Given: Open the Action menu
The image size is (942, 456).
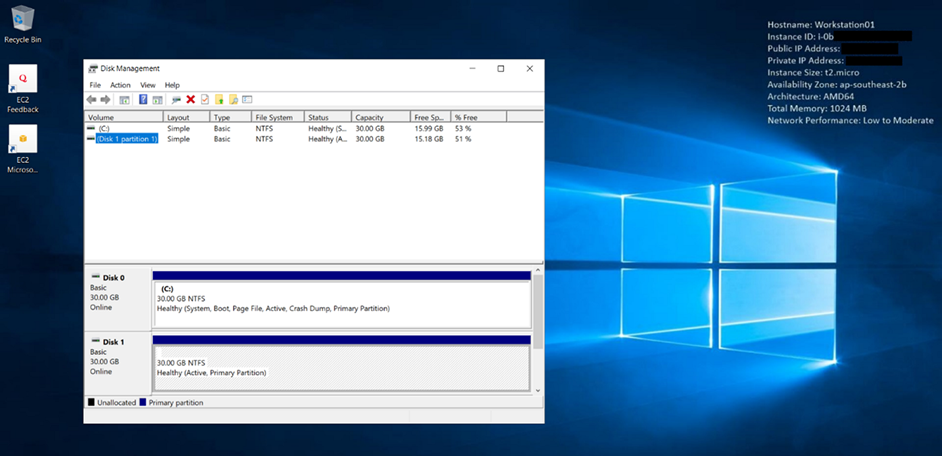Looking at the screenshot, I should coord(120,85).
